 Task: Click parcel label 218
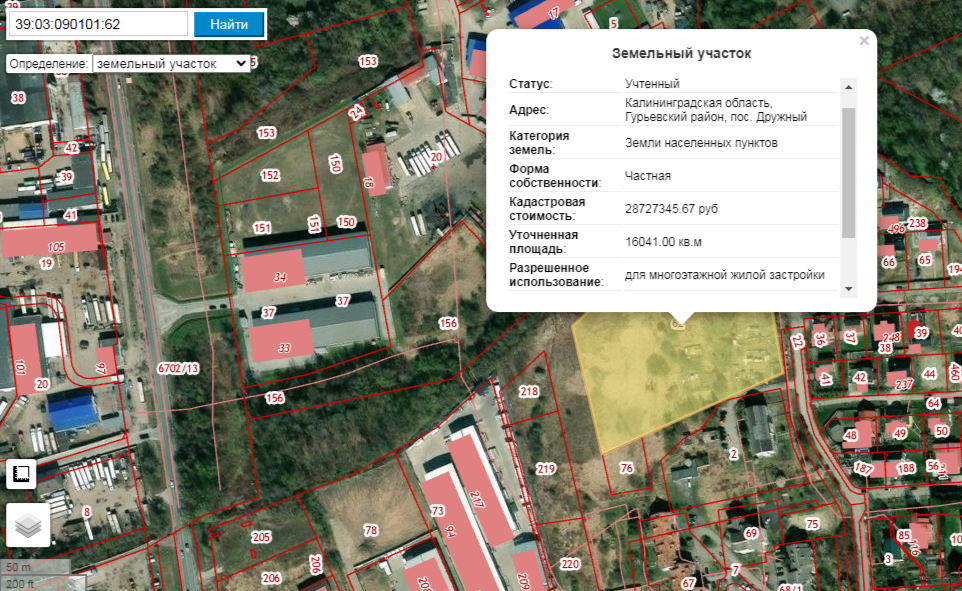pos(529,391)
